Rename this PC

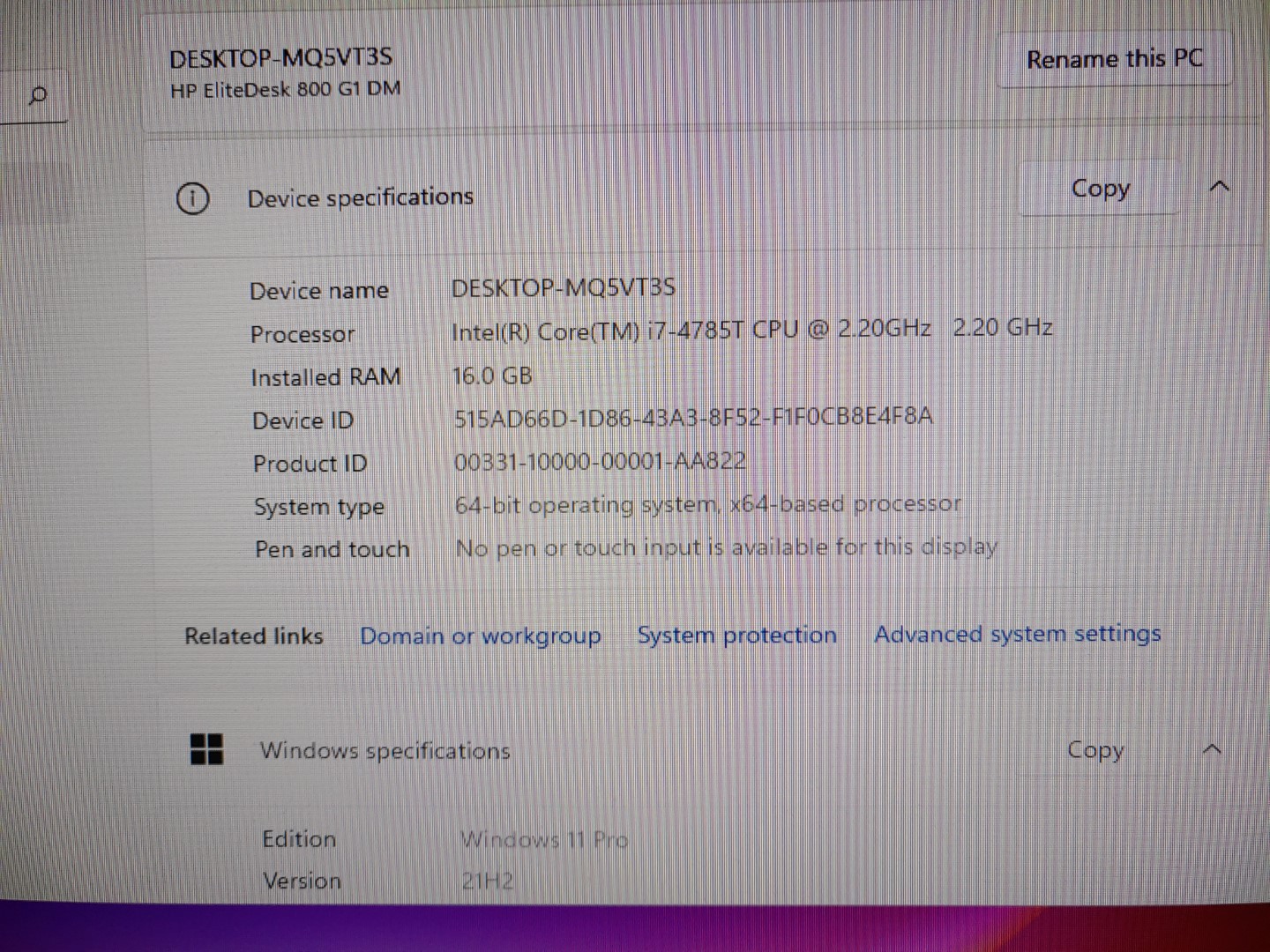point(1115,59)
